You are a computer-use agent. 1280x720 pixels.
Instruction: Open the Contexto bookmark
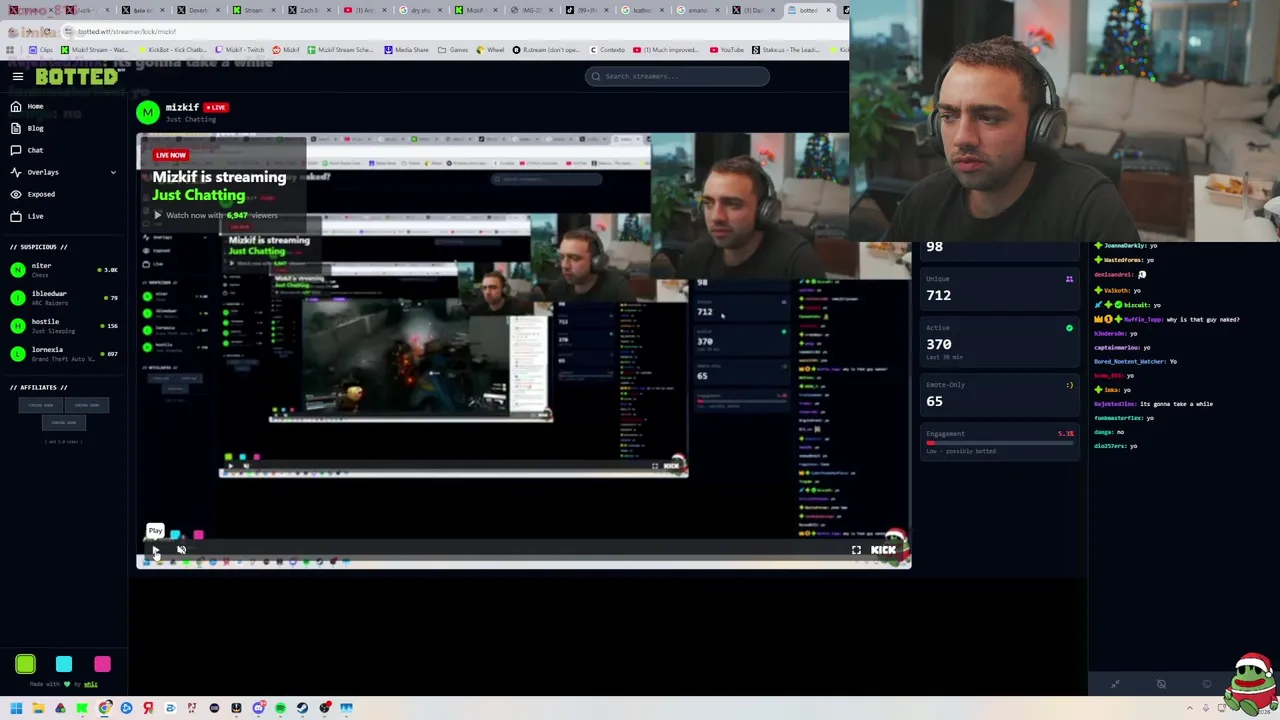click(x=607, y=50)
